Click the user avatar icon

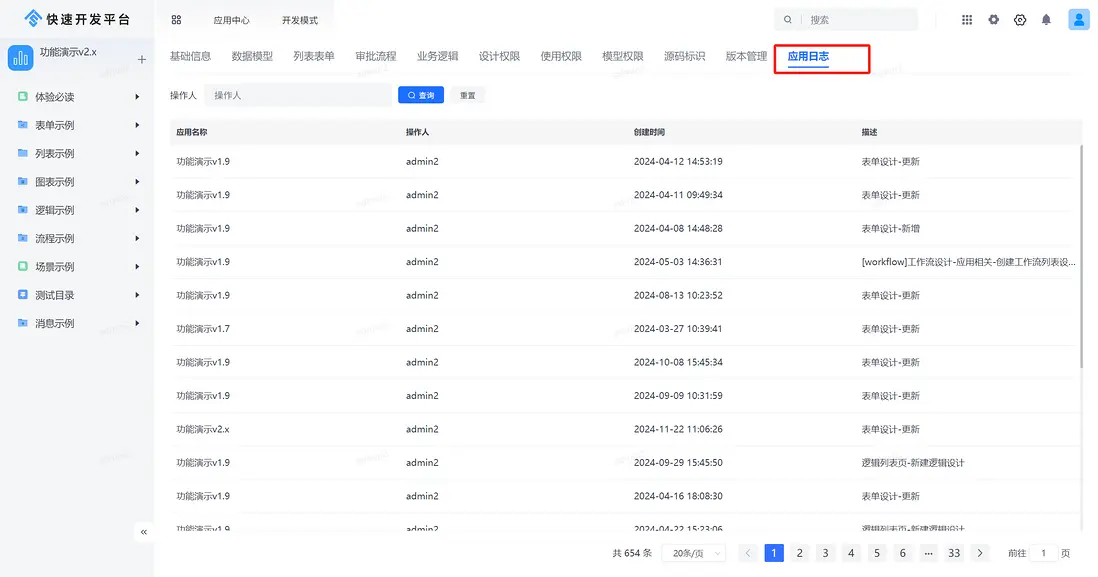(1078, 20)
